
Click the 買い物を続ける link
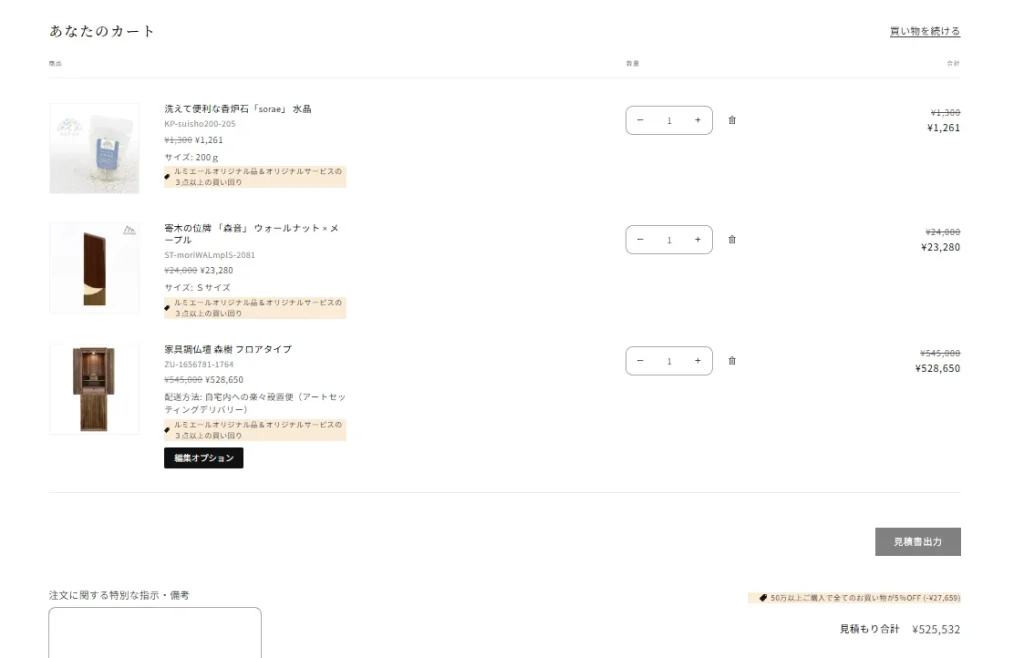(x=924, y=32)
